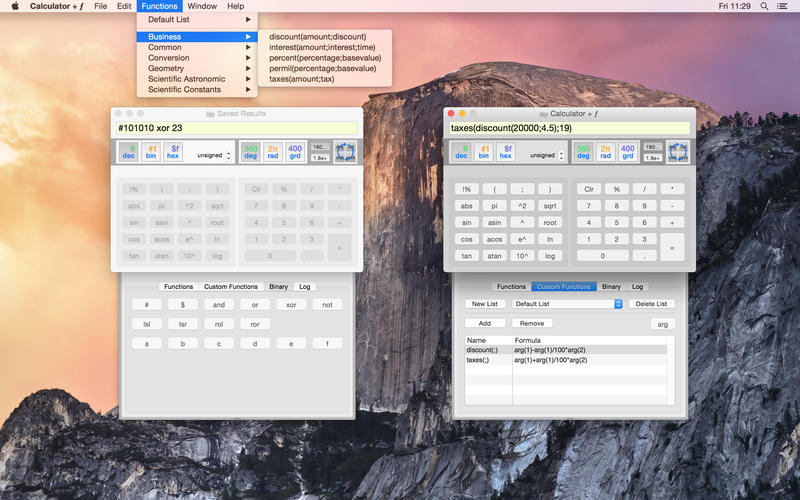Click the 180... format icon in Calculator + f window
The image size is (800, 500).
pos(653,147)
